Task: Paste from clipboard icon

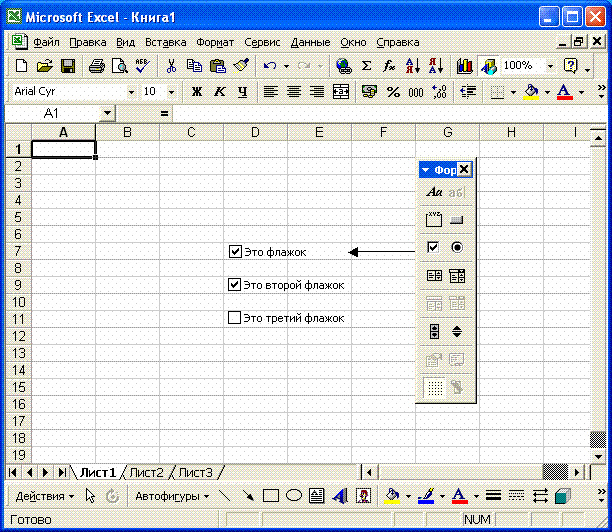Action: [217, 66]
